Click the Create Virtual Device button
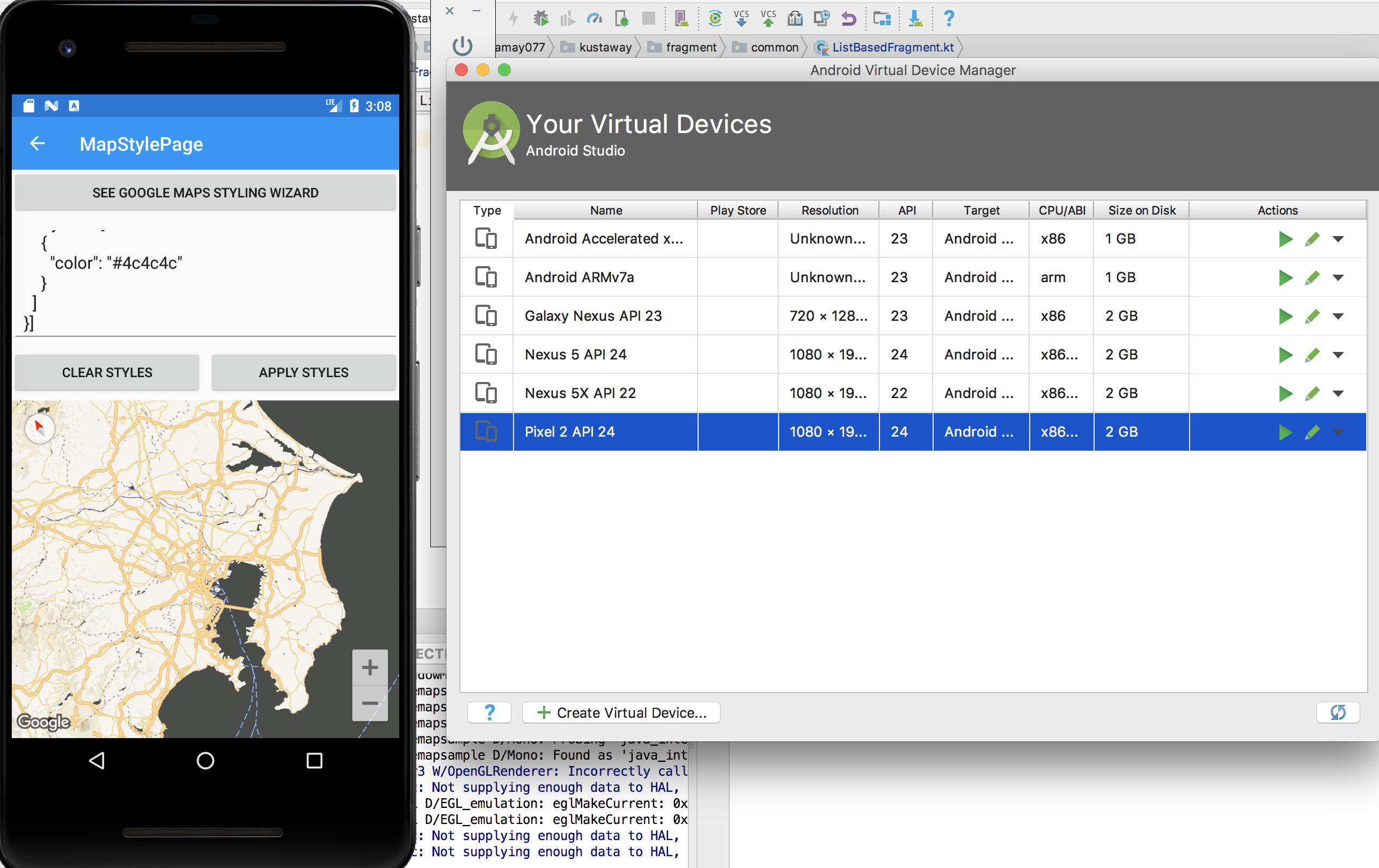This screenshot has width=1379, height=868. (621, 712)
